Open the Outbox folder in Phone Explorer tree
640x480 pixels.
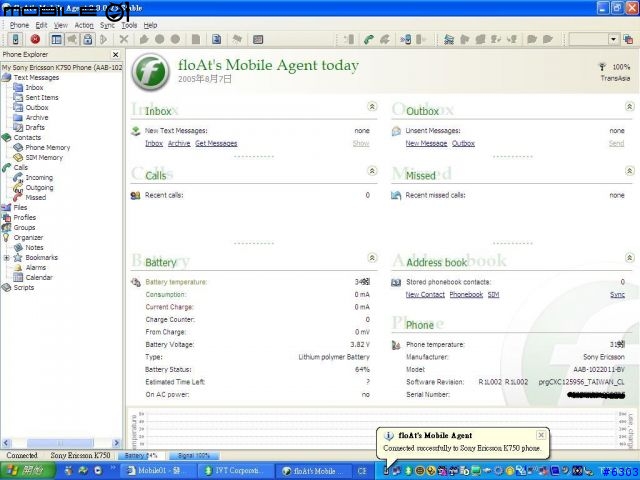[x=37, y=107]
